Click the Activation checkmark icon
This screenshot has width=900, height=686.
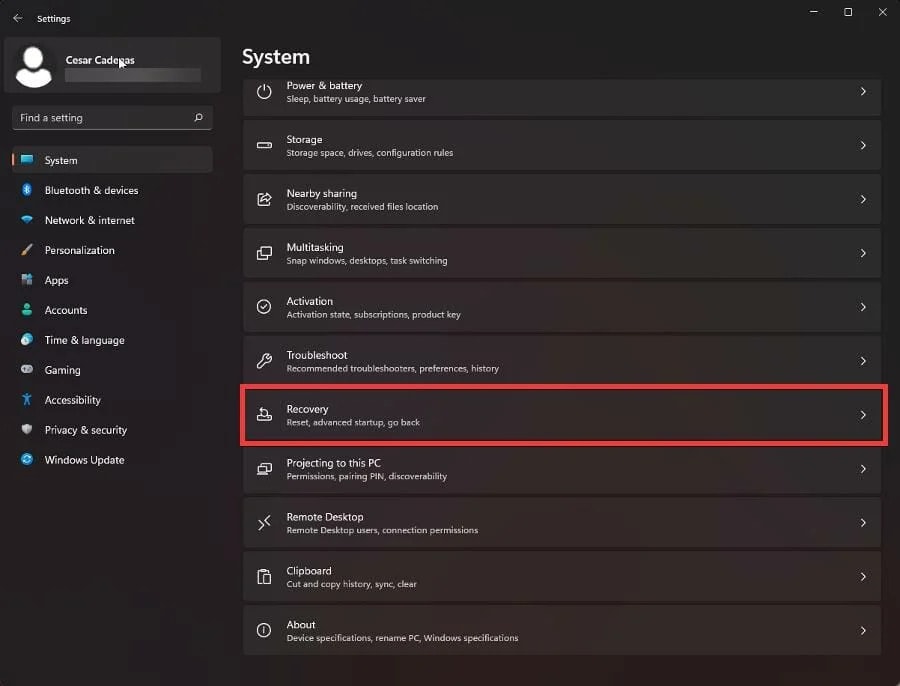pyautogui.click(x=264, y=307)
